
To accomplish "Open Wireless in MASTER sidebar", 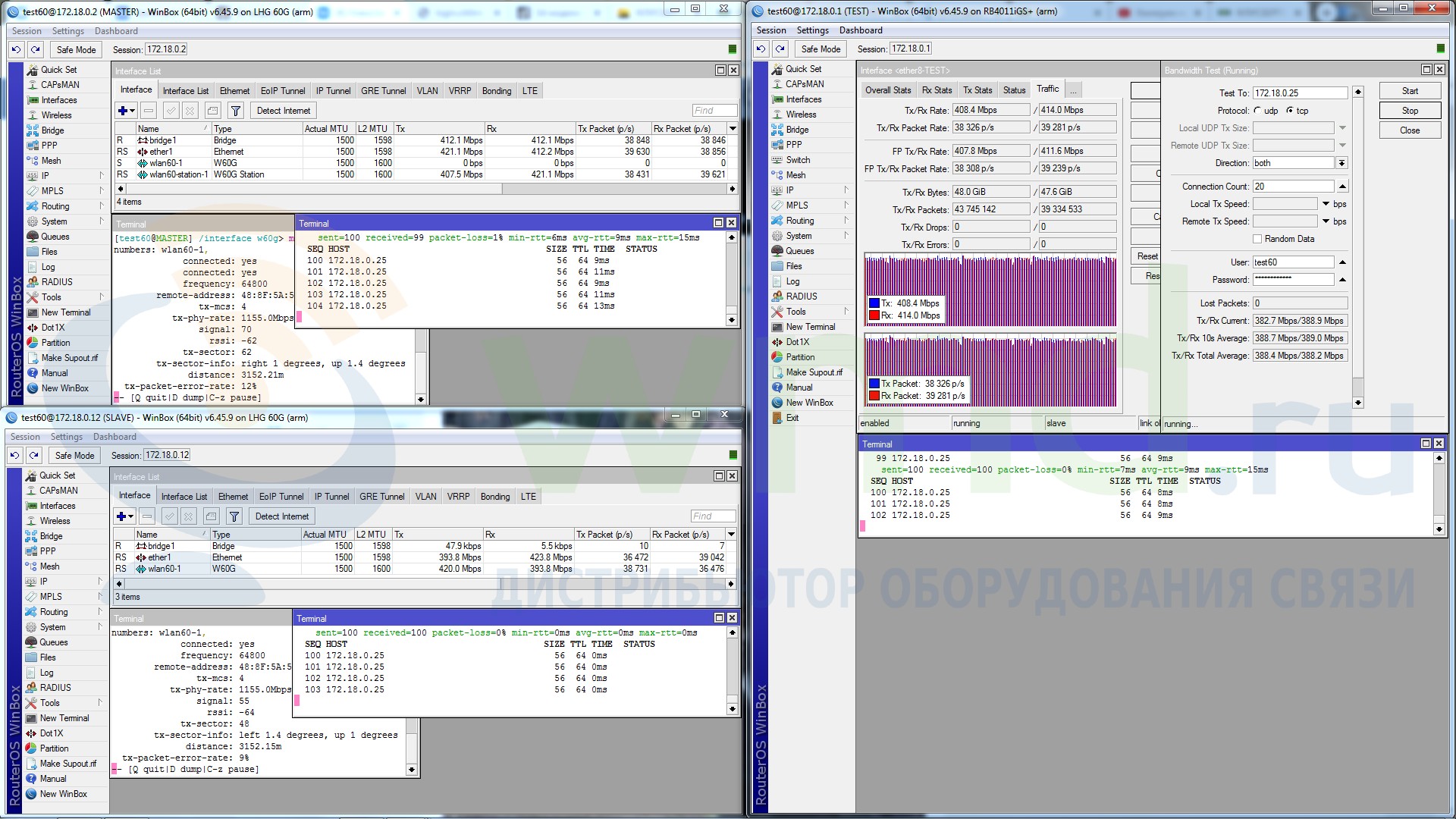I will point(56,115).
